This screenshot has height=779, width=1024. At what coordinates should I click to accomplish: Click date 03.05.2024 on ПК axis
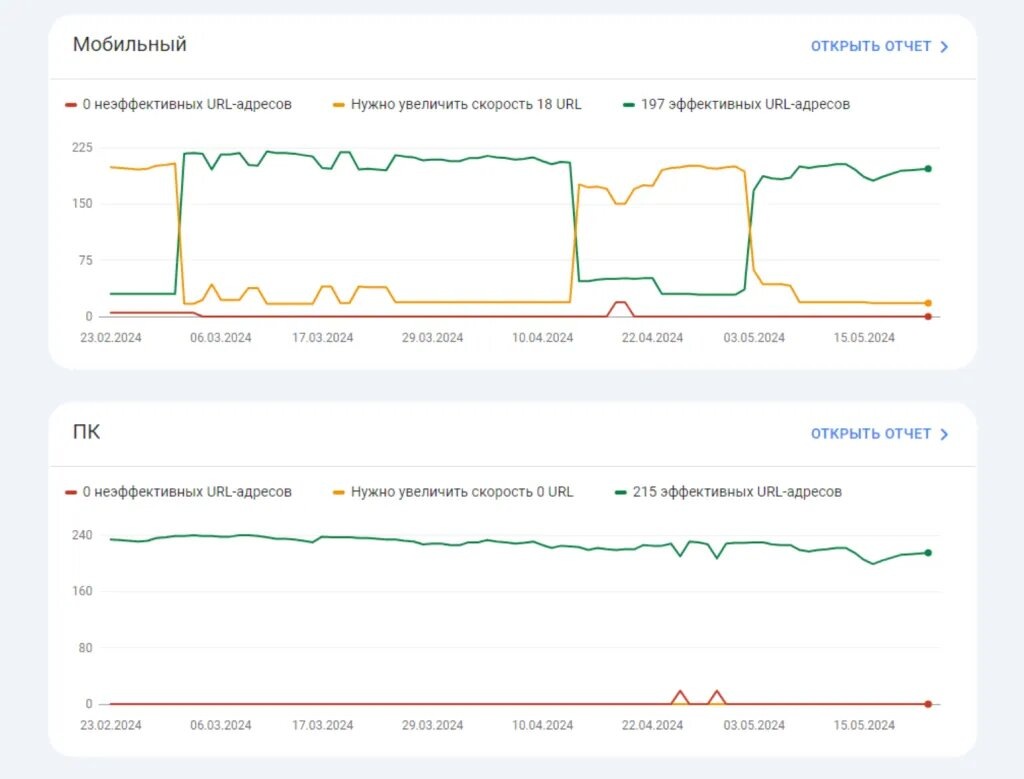point(754,725)
